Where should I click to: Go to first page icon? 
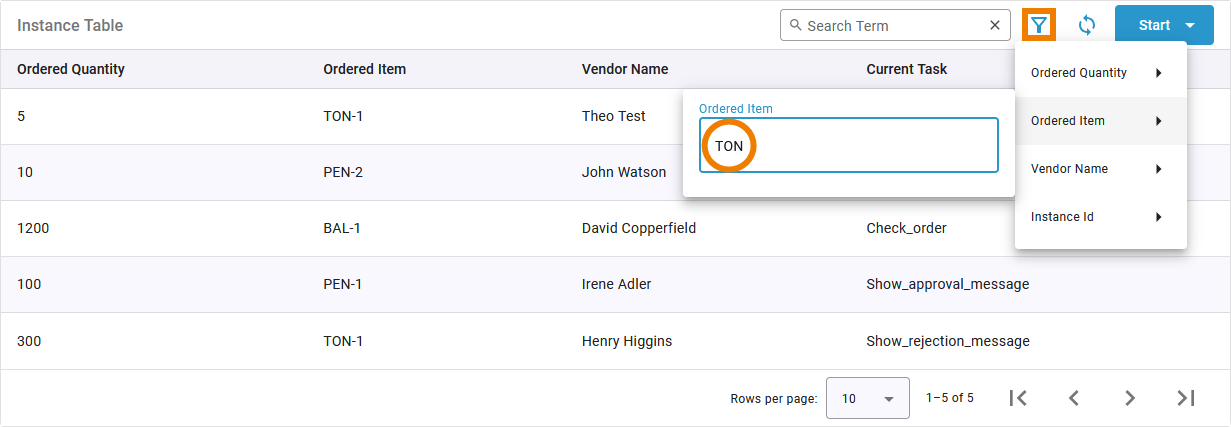(1018, 398)
